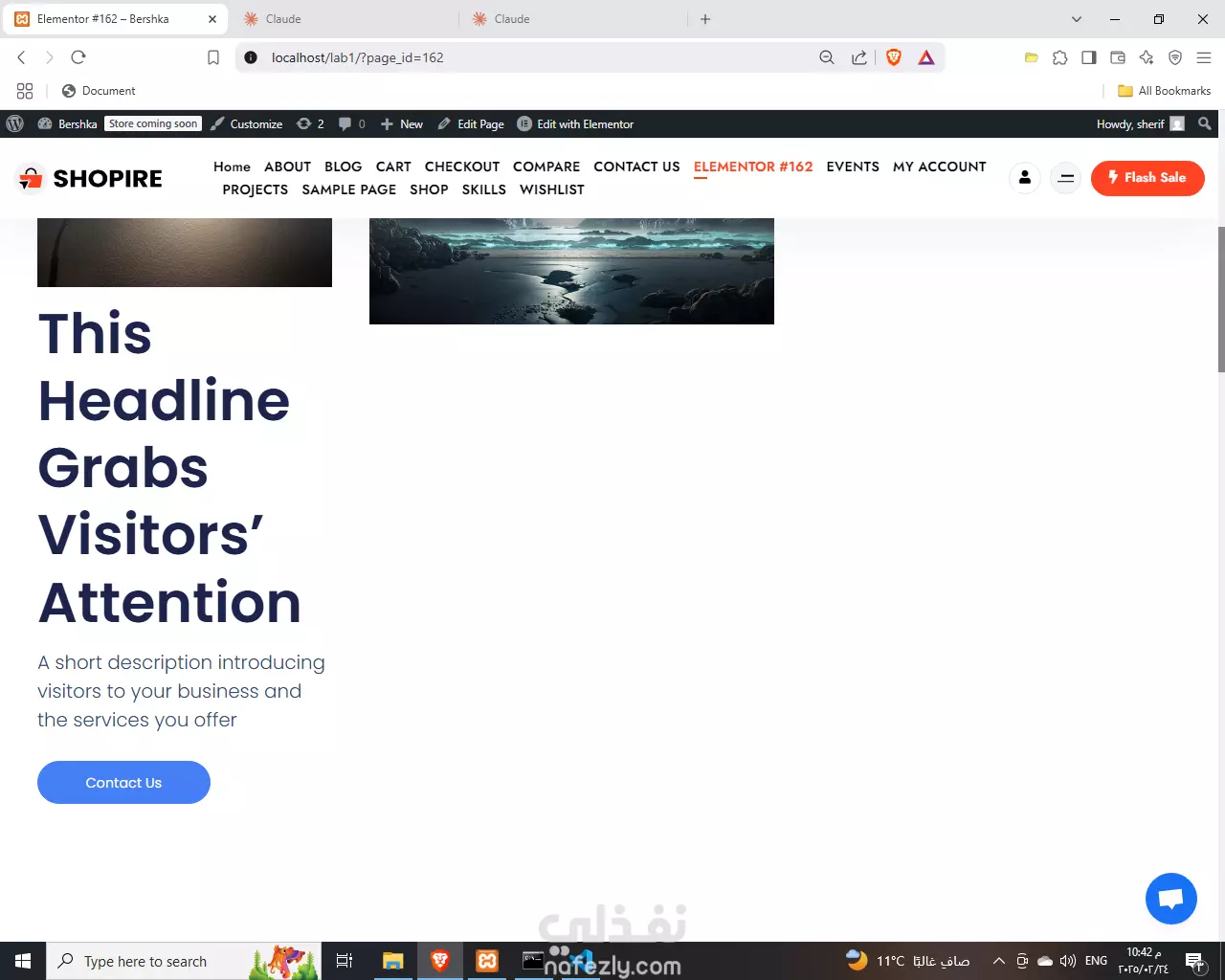
Task: Open the Windows Start menu
Action: (x=23, y=961)
